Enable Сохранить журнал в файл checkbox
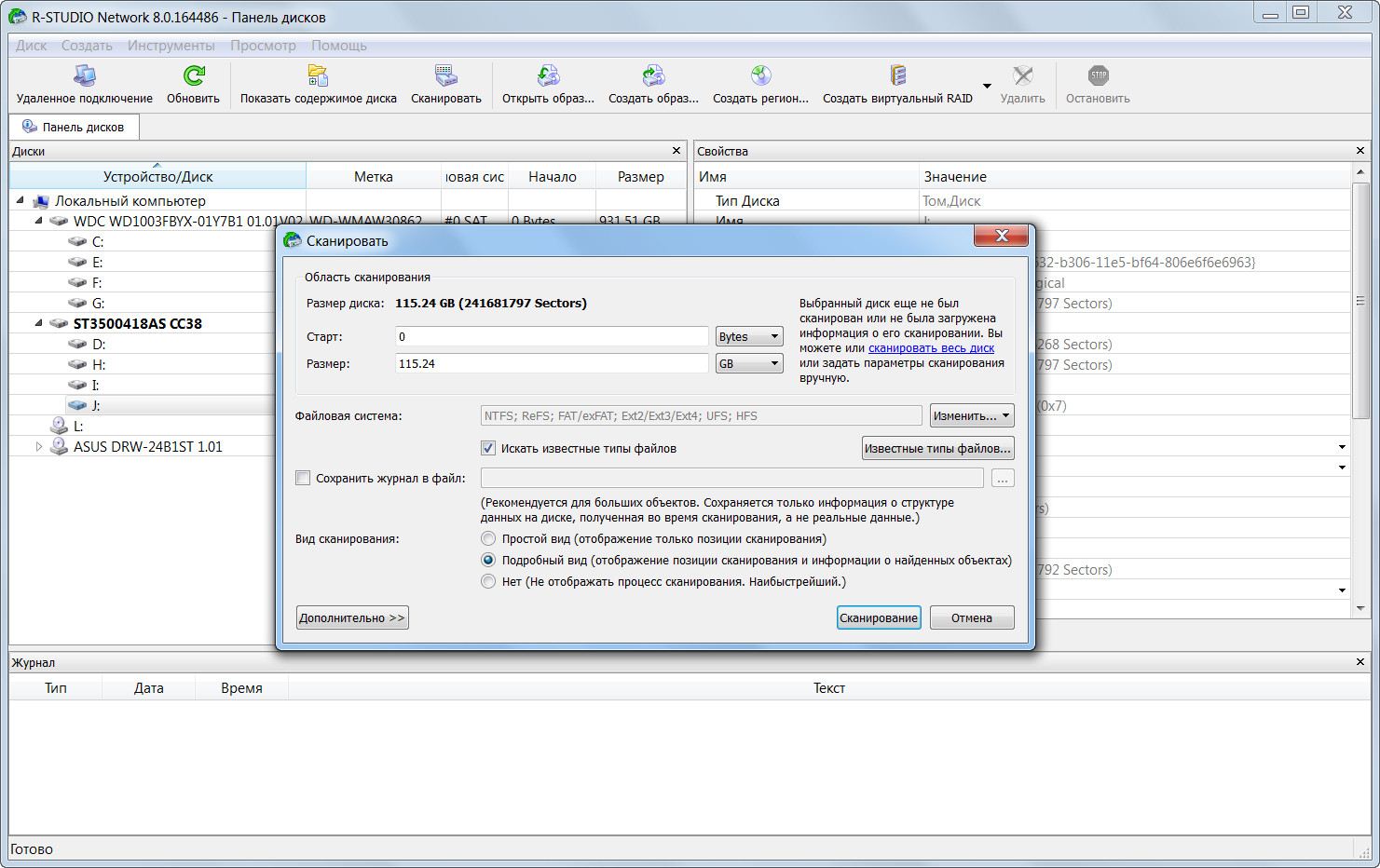Viewport: 1380px width, 868px height. pos(303,478)
